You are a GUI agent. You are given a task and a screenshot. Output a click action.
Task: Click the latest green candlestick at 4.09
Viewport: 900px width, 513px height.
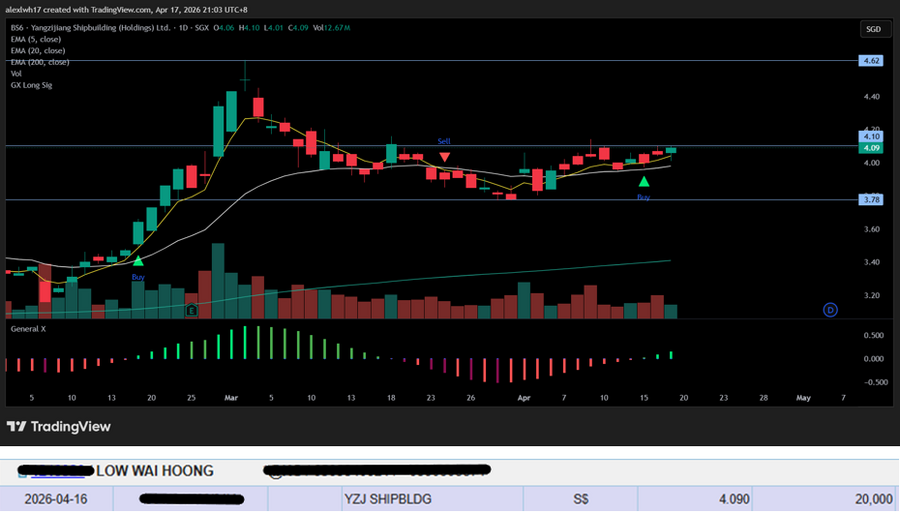pos(671,150)
